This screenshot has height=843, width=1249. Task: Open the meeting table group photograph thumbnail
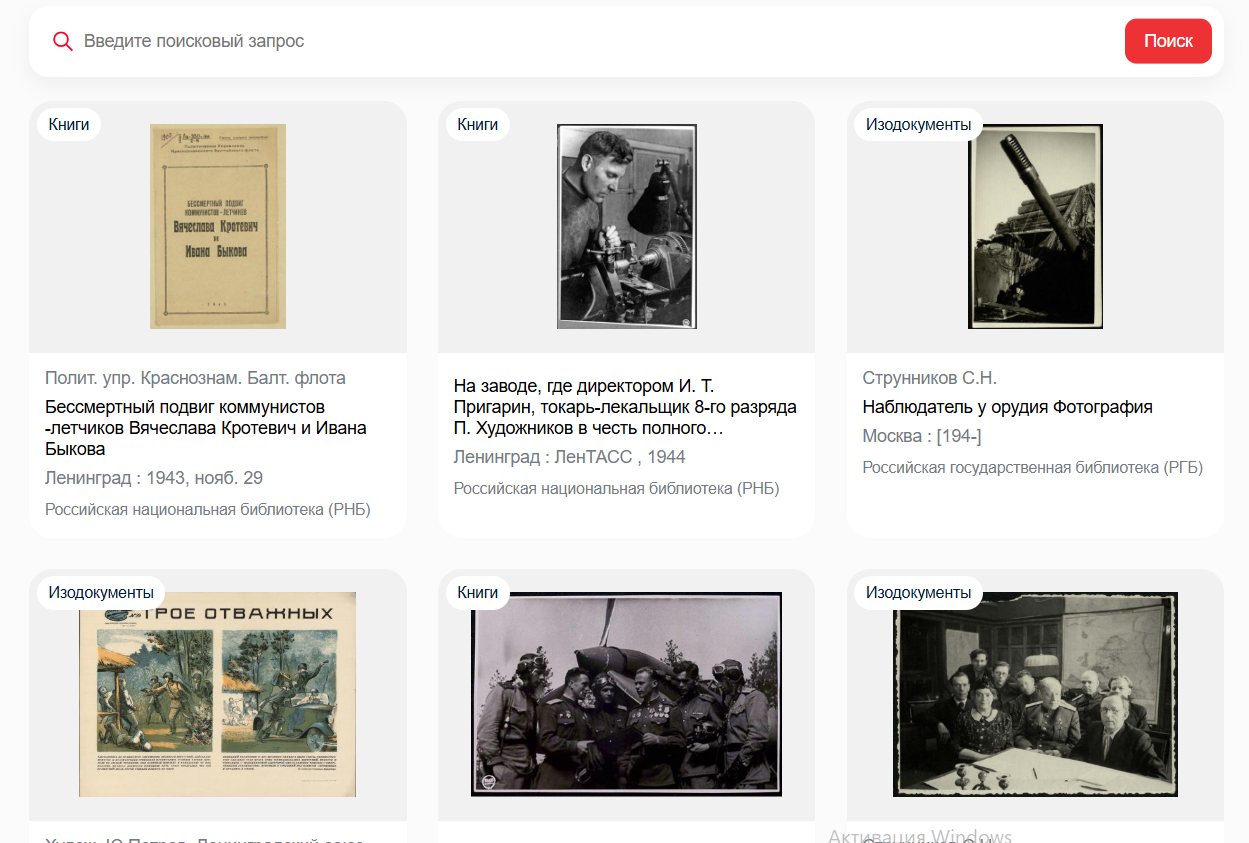click(x=1035, y=694)
